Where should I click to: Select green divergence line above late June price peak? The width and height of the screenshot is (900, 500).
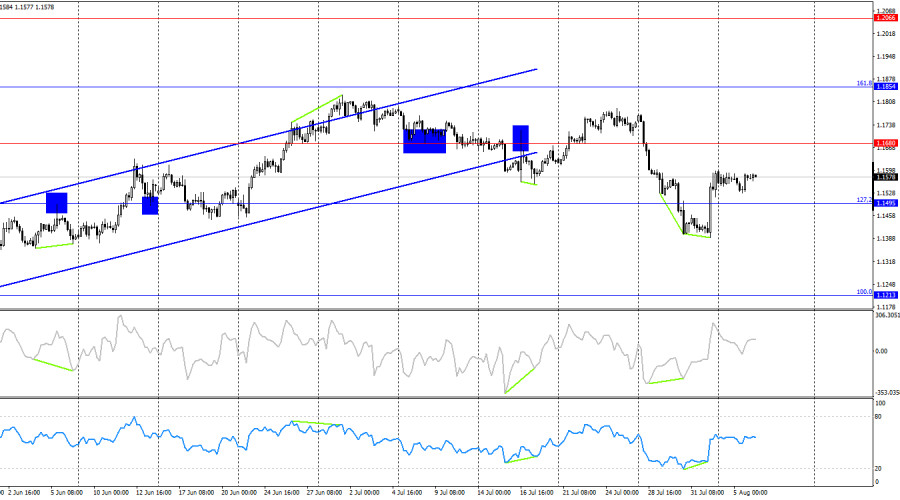tap(317, 109)
